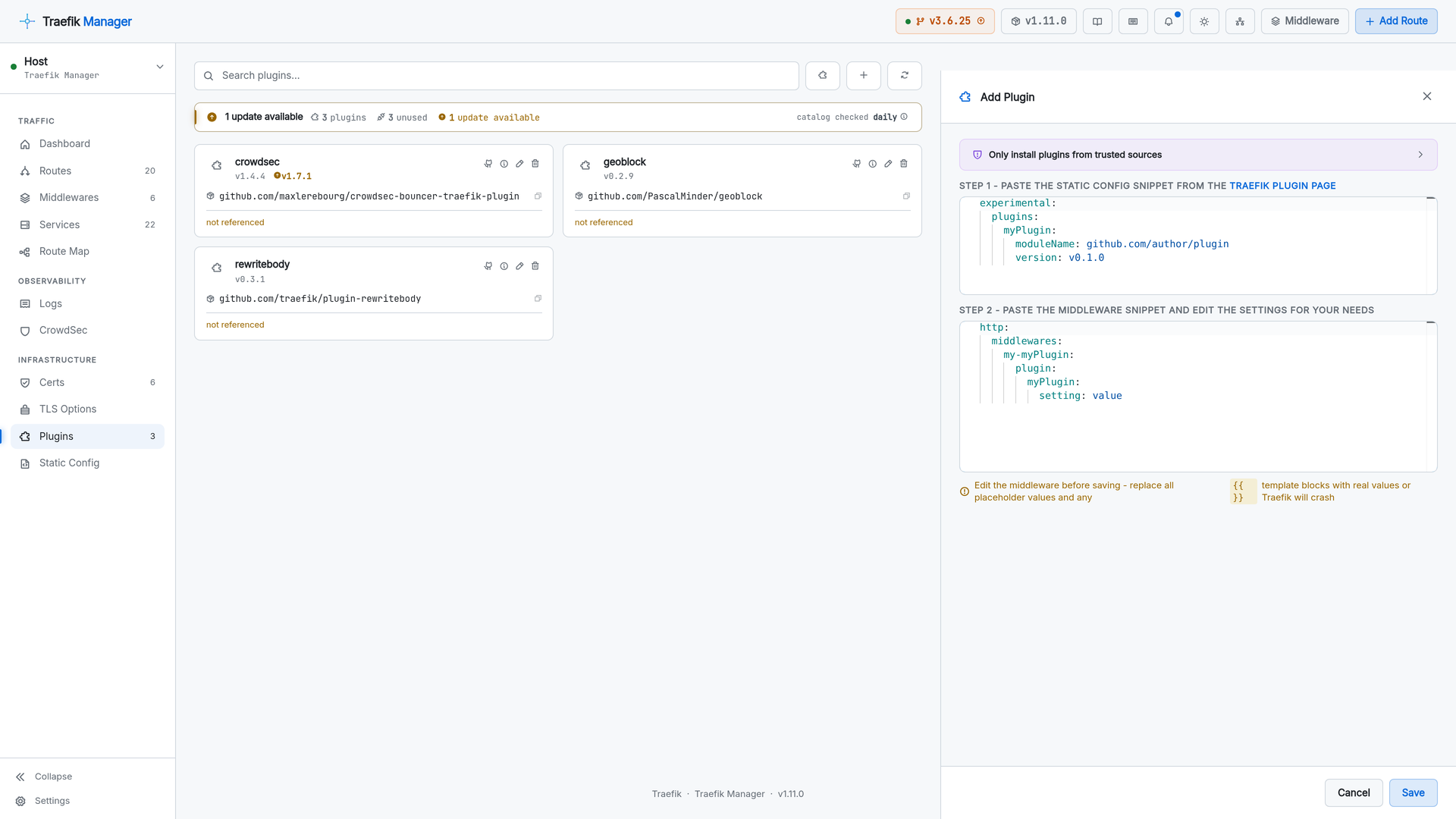
Task: Refresh the plugins list
Action: click(x=905, y=76)
